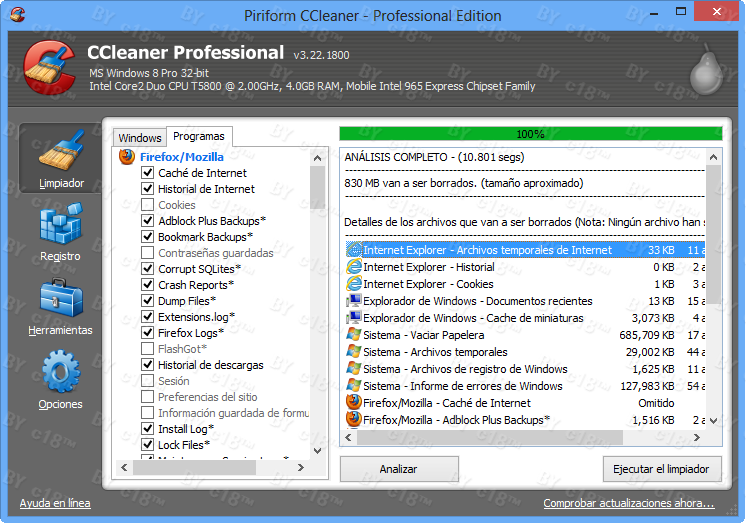
Task: Open the Registro (Registry) cubes icon
Action: point(61,223)
